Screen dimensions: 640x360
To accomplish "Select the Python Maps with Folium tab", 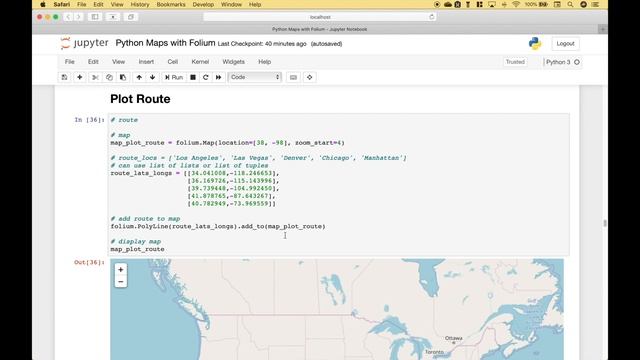I will 320,29.
